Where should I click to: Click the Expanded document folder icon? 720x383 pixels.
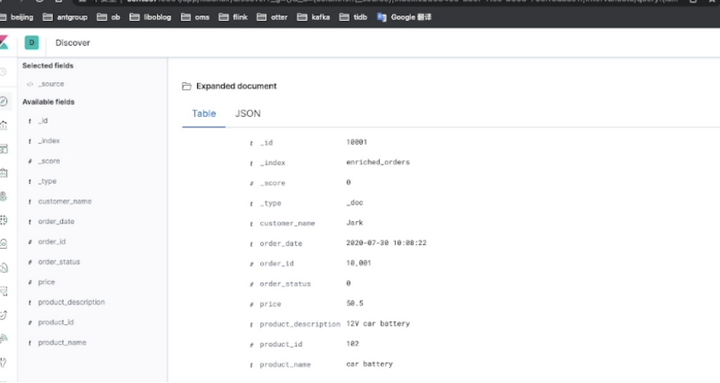click(x=186, y=86)
